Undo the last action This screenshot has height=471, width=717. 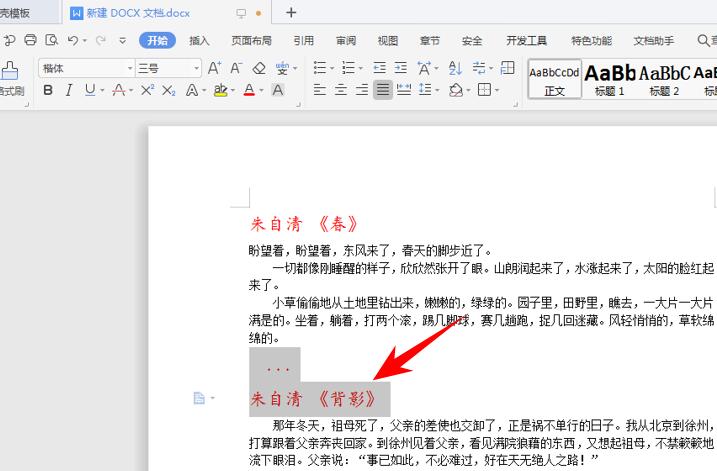73,40
